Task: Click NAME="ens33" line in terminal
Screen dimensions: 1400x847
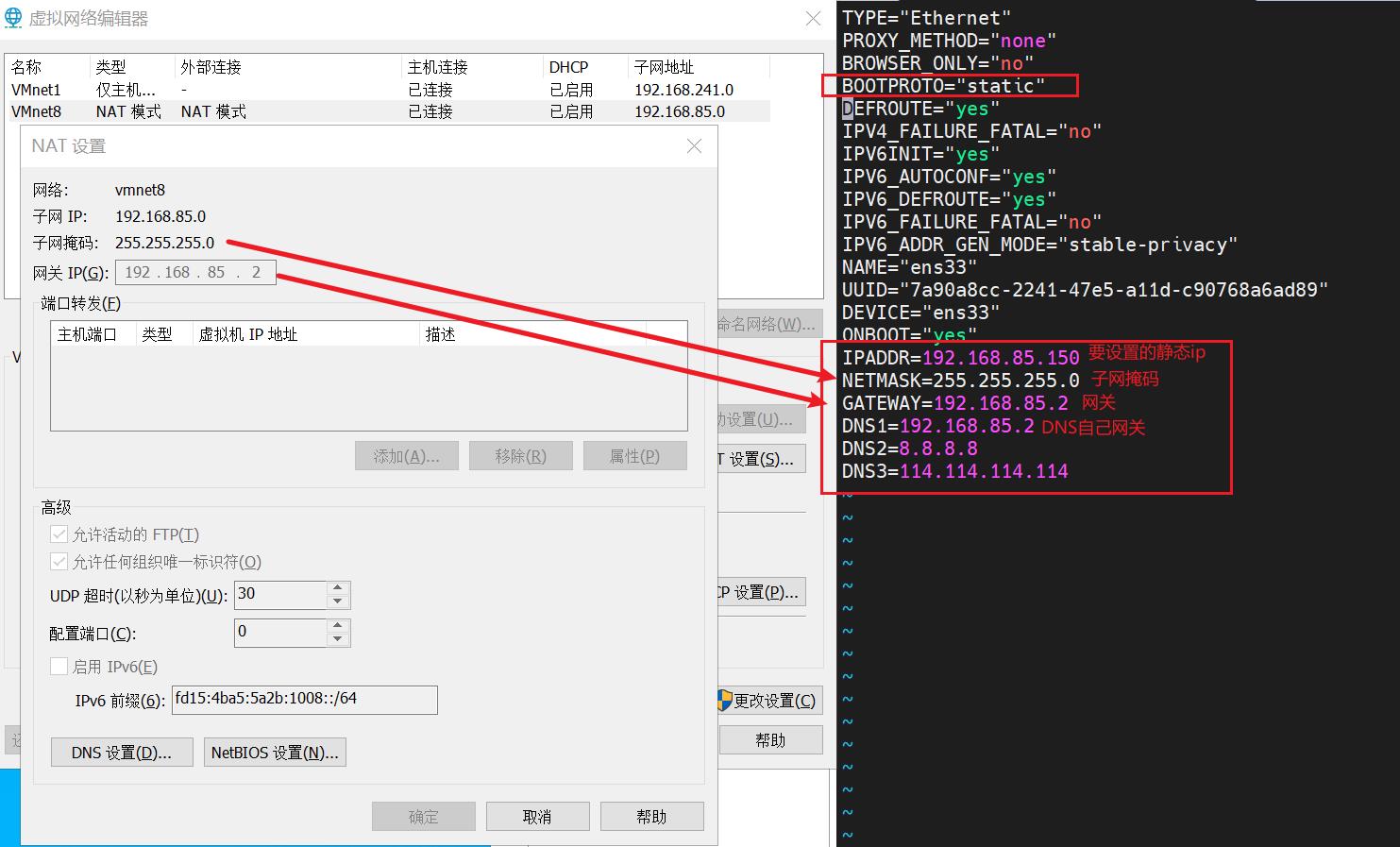Action: click(x=909, y=267)
